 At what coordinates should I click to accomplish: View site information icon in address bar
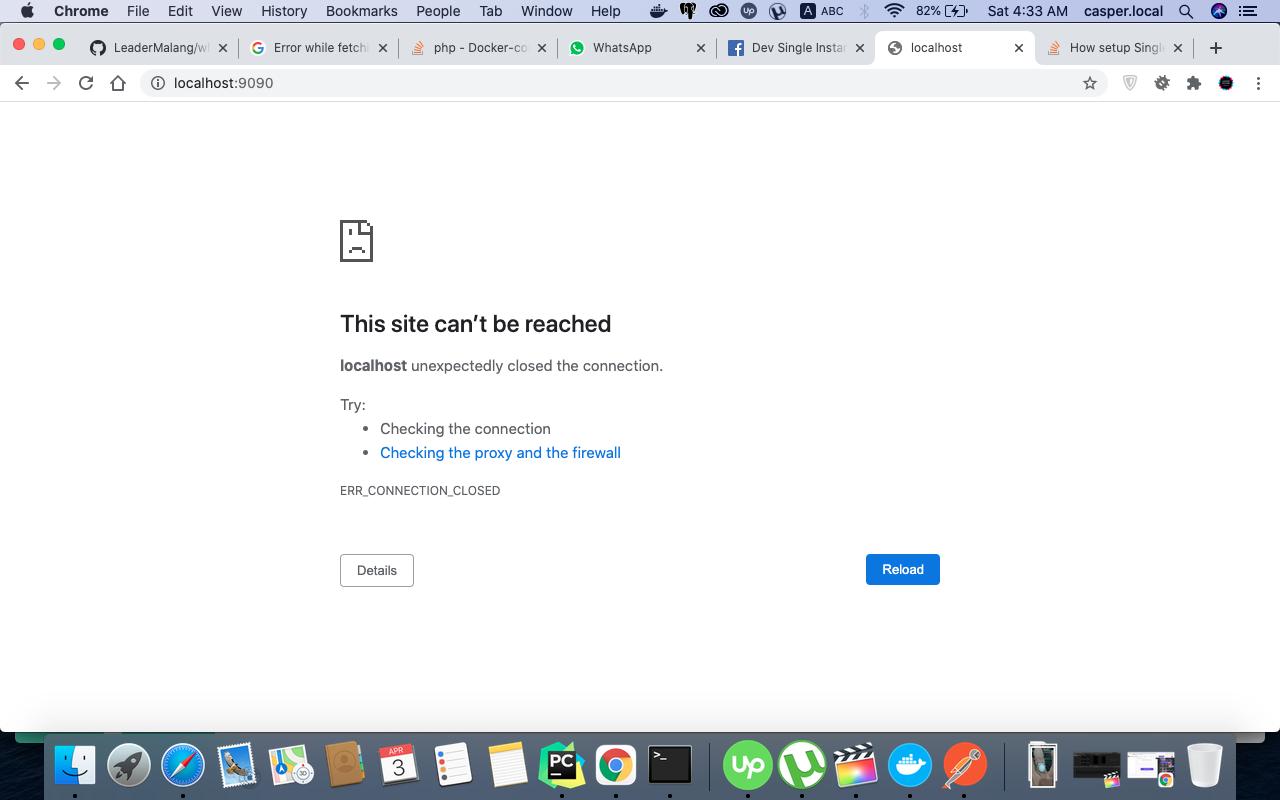(157, 83)
